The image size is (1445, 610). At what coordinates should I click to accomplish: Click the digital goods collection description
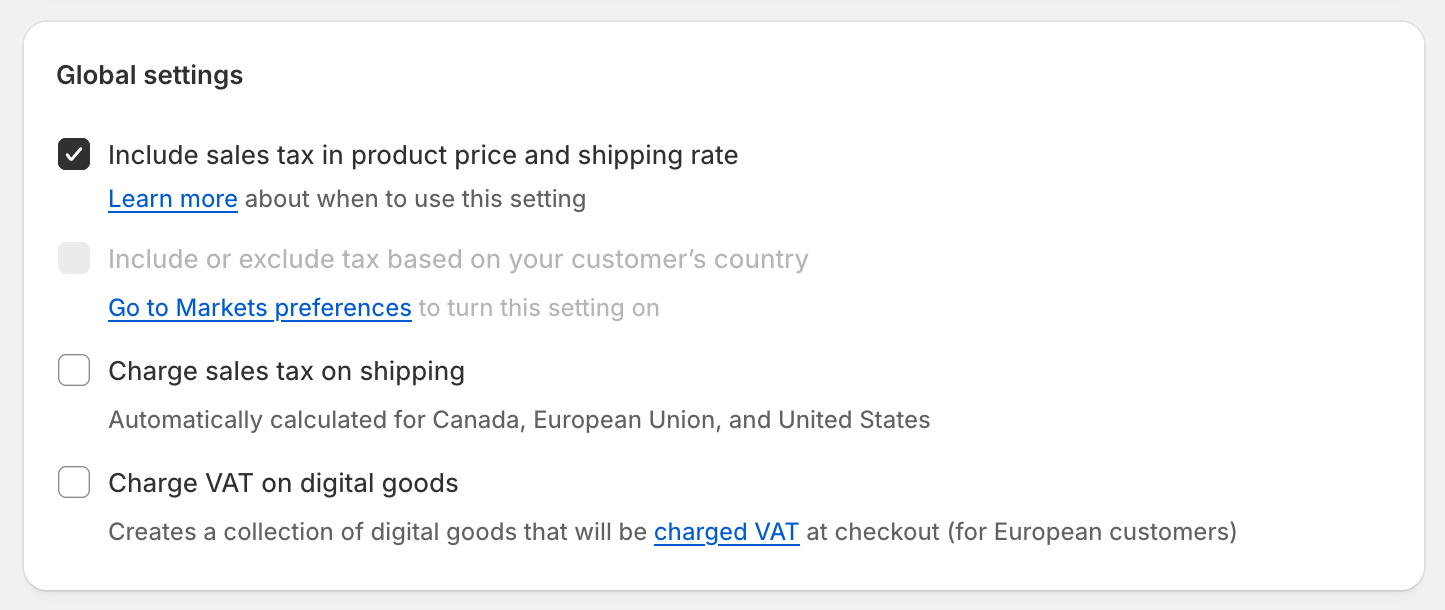tap(380, 532)
